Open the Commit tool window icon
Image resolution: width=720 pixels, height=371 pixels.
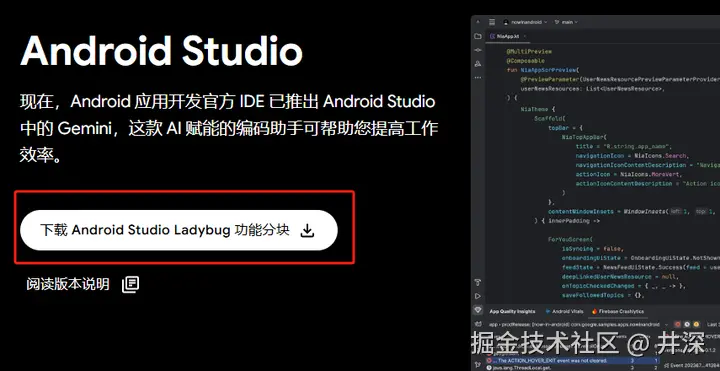pyautogui.click(x=478, y=50)
